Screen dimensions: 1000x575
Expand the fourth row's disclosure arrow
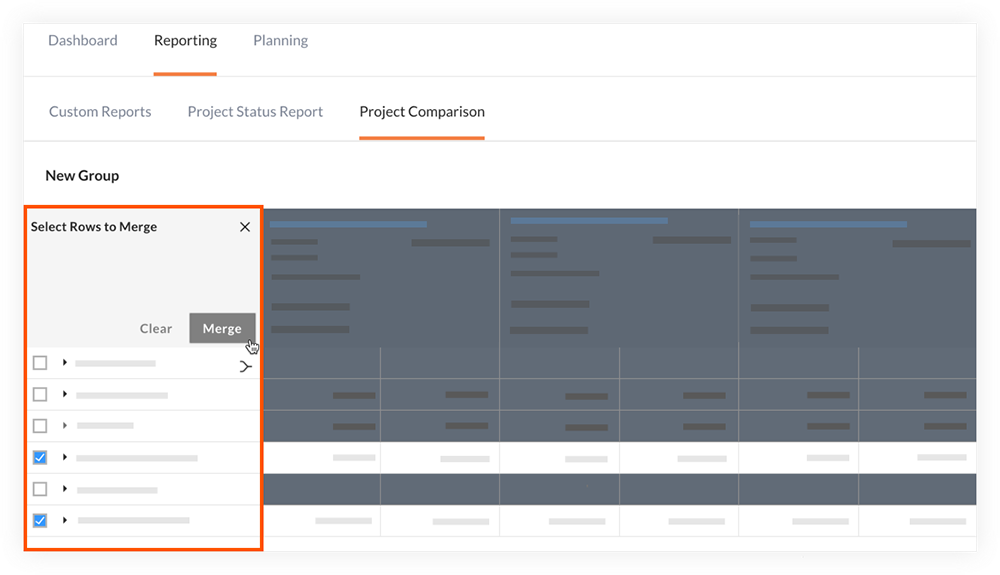pos(65,457)
